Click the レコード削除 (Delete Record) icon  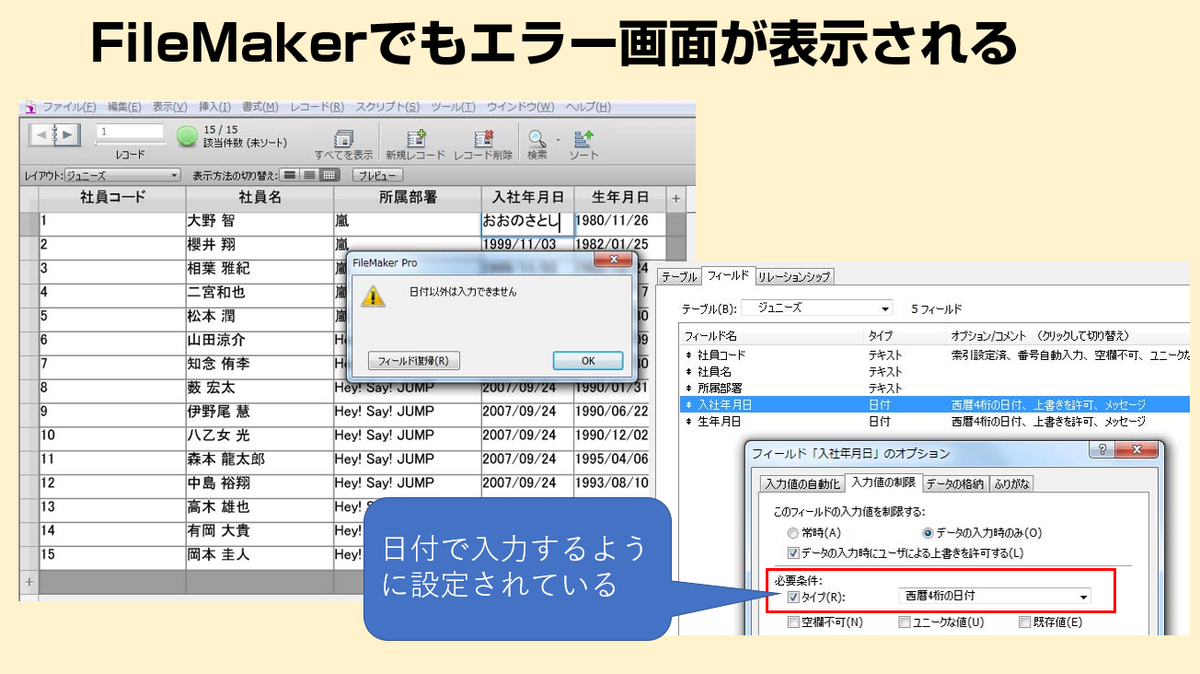click(x=483, y=139)
